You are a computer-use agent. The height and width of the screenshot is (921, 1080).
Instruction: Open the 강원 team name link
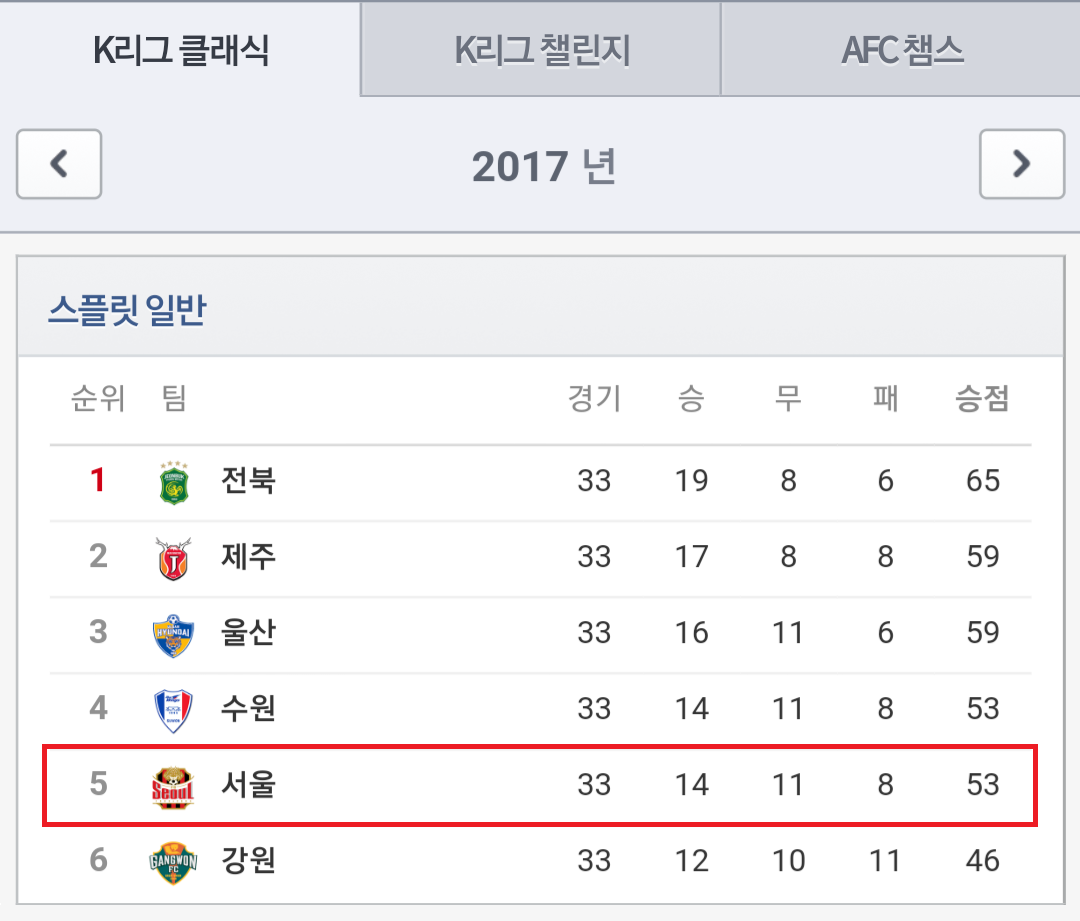click(x=248, y=860)
